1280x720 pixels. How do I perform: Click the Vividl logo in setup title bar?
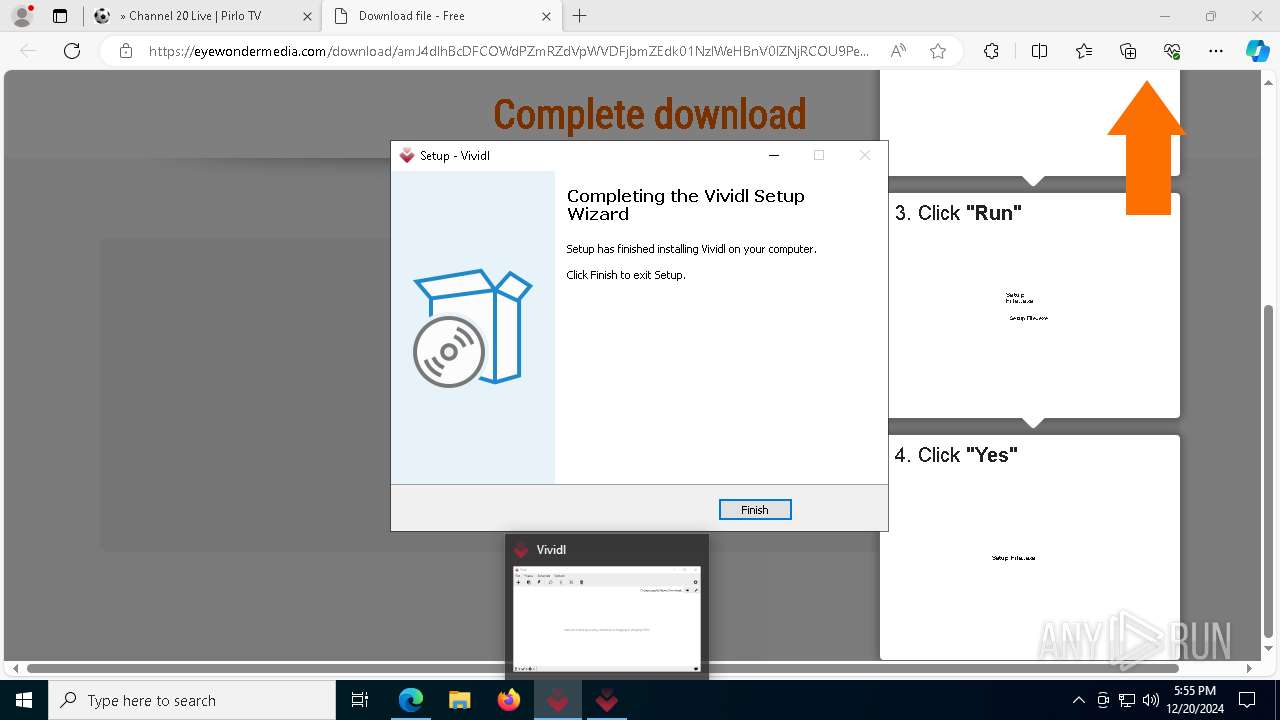pyautogui.click(x=407, y=155)
